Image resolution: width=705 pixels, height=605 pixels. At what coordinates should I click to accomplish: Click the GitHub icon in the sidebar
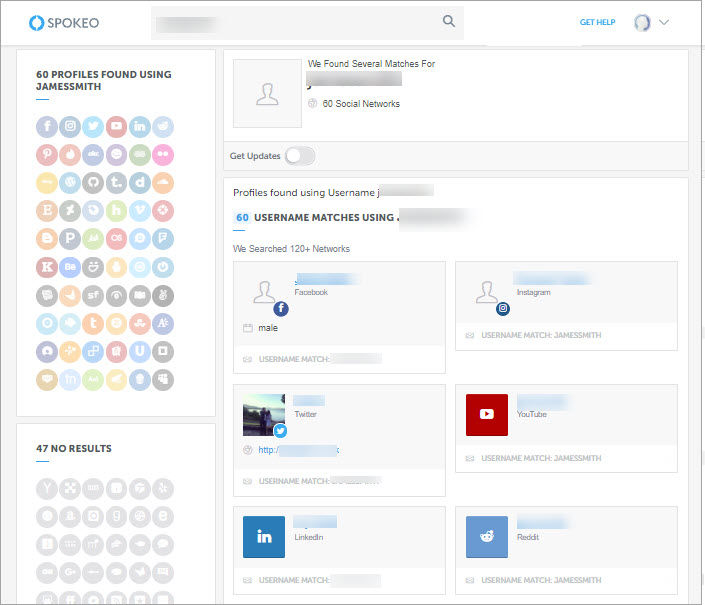93,182
